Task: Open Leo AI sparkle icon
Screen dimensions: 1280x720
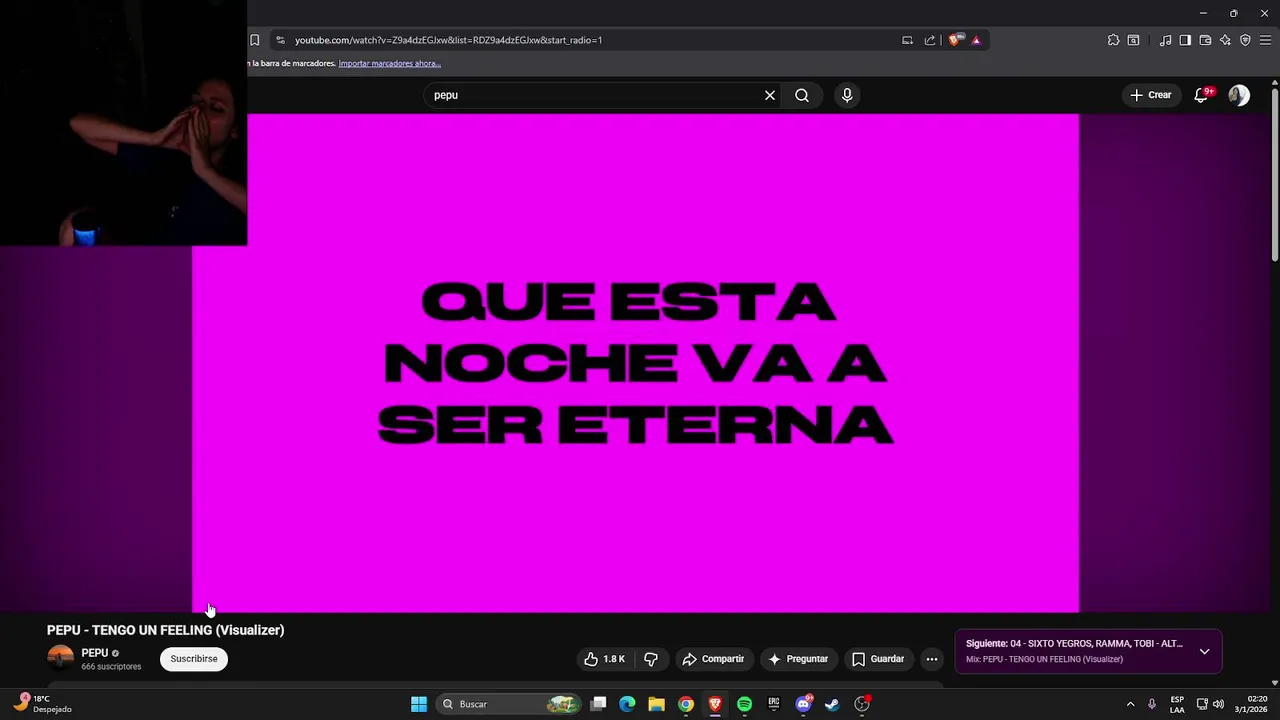Action: pyautogui.click(x=1225, y=40)
